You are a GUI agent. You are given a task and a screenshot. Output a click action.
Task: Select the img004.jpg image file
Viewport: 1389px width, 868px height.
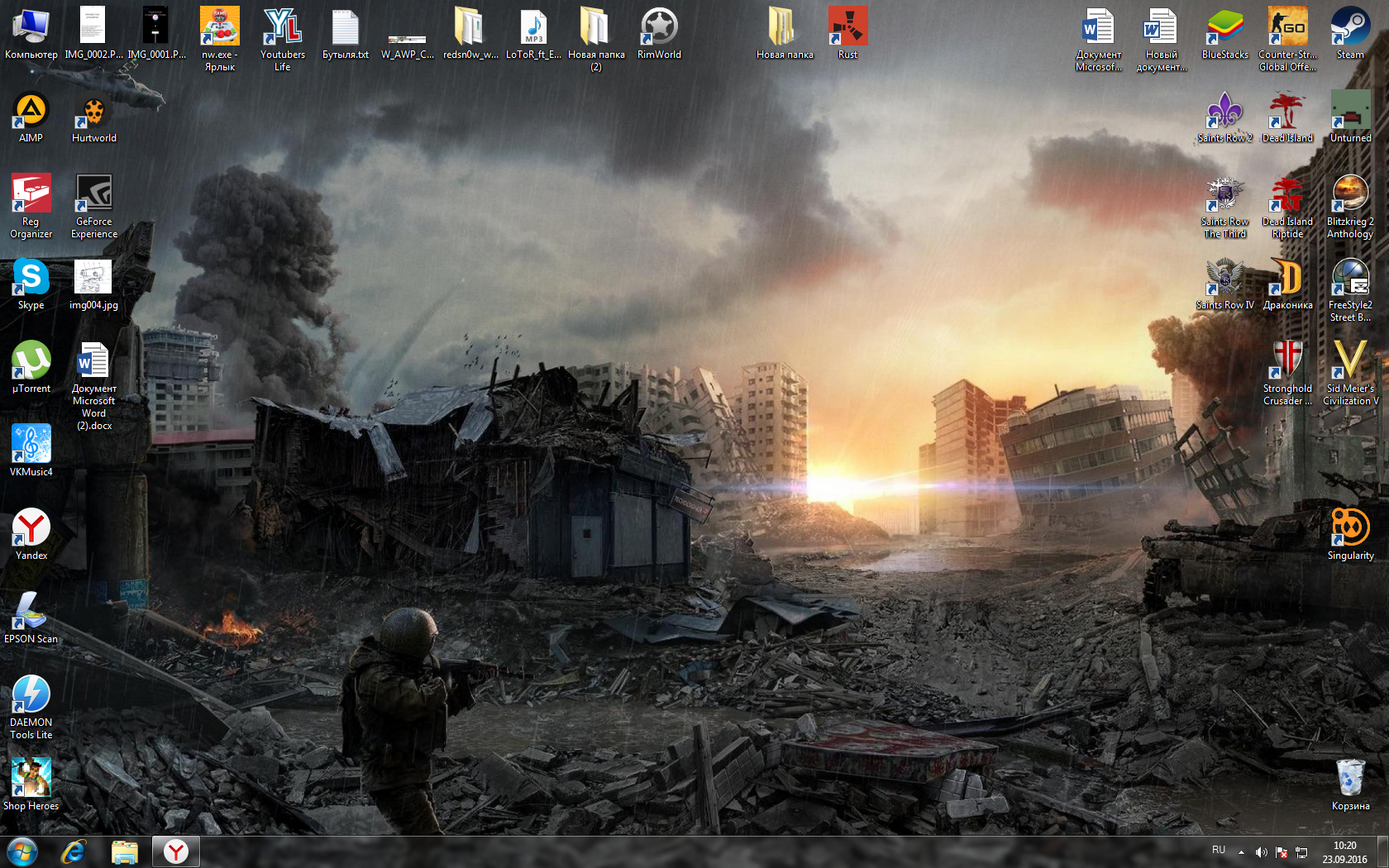94,284
